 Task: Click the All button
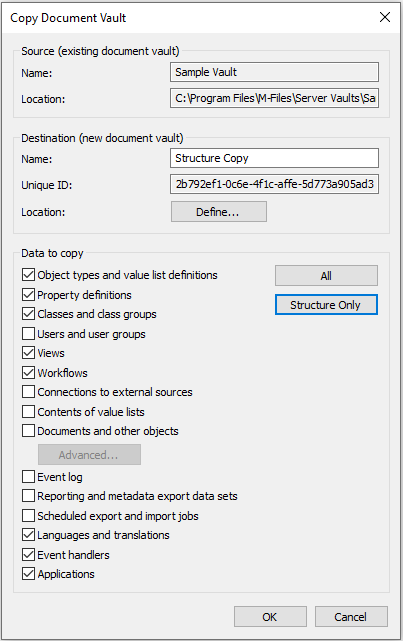click(326, 276)
